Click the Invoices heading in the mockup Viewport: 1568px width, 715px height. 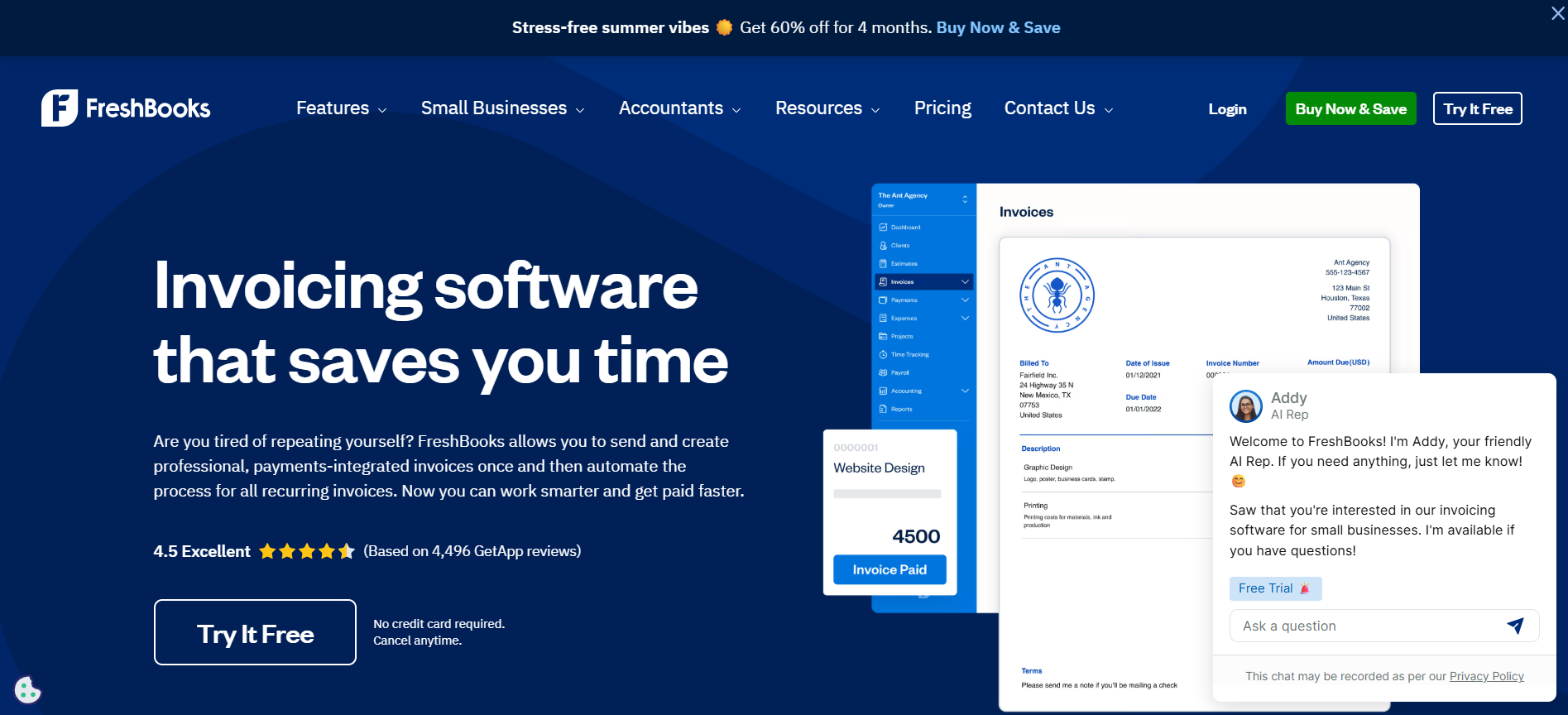[x=1026, y=212]
